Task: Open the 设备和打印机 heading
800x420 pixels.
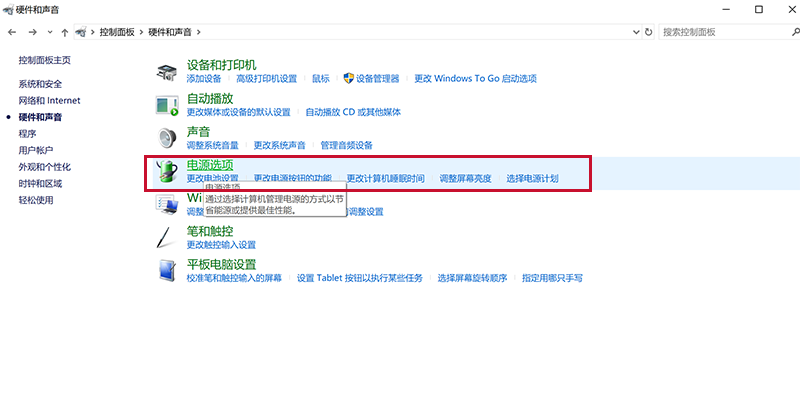Action: pyautogui.click(x=221, y=65)
